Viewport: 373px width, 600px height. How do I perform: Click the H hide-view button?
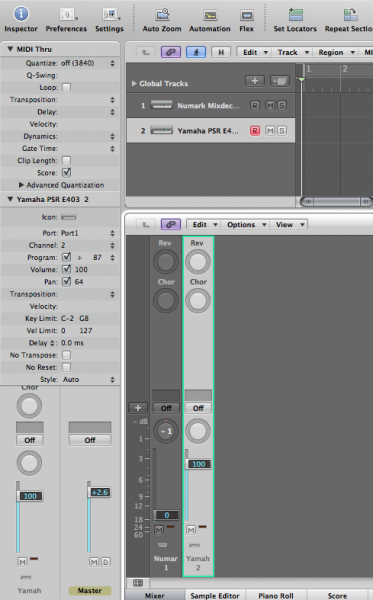click(221, 52)
